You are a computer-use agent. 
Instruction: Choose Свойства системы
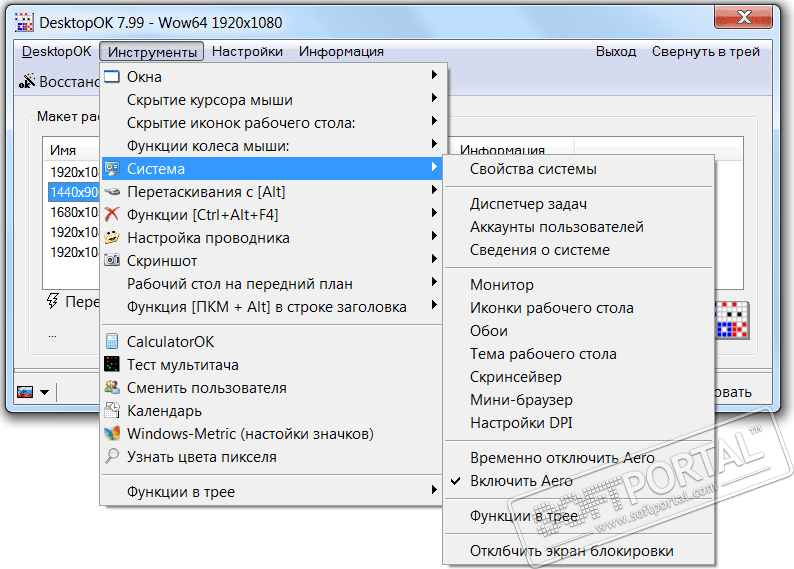[579, 169]
